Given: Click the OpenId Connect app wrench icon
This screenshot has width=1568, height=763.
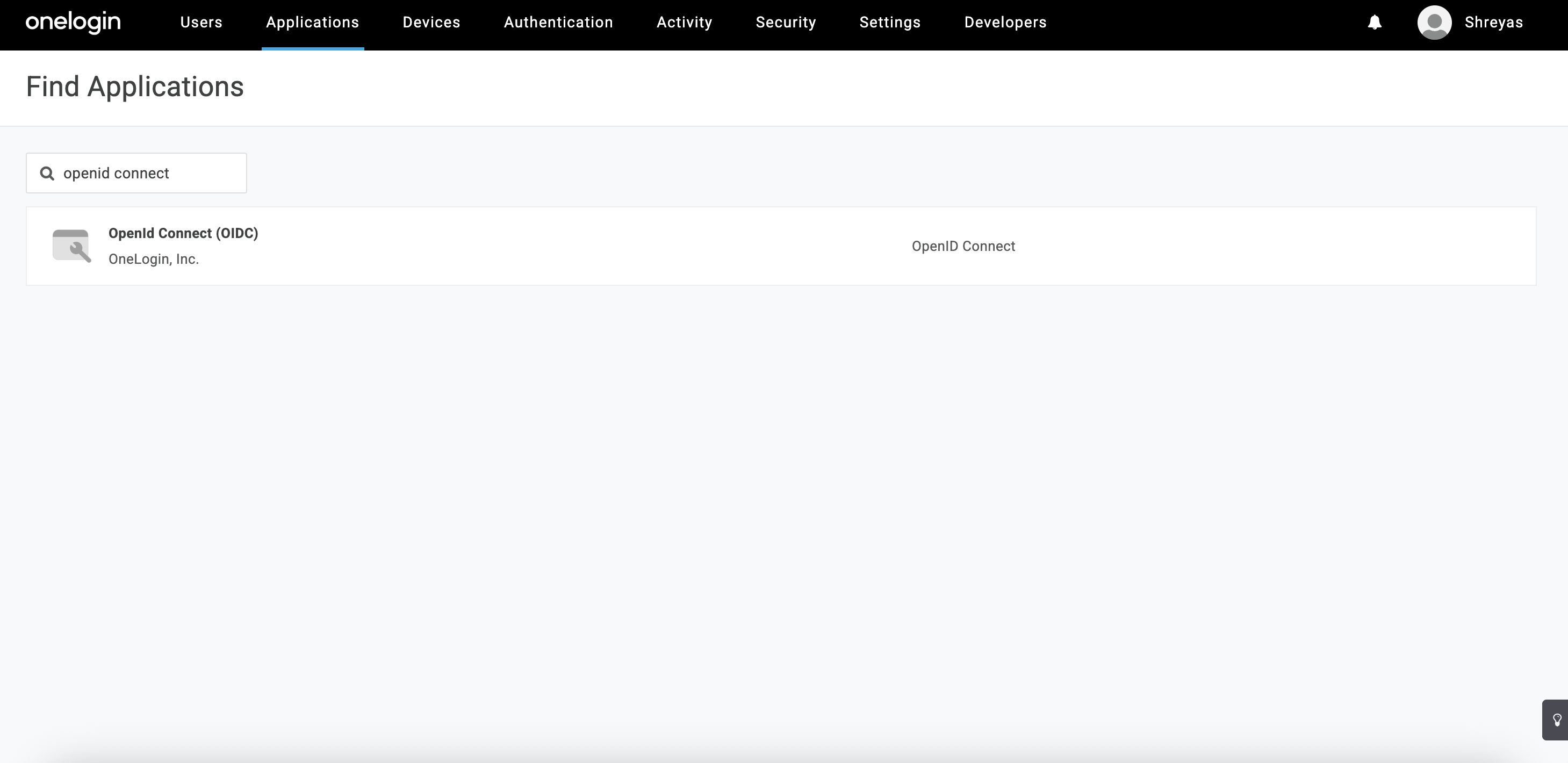Looking at the screenshot, I should tap(71, 246).
